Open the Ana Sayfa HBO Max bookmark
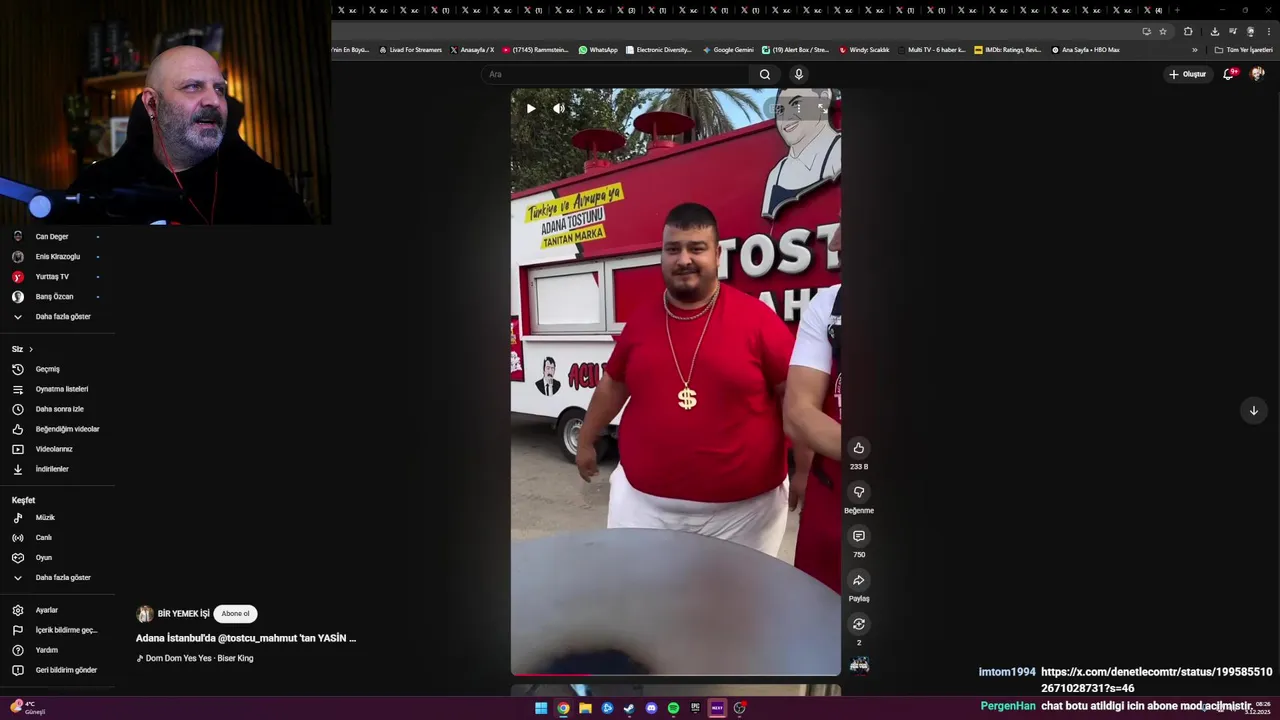 (1085, 50)
